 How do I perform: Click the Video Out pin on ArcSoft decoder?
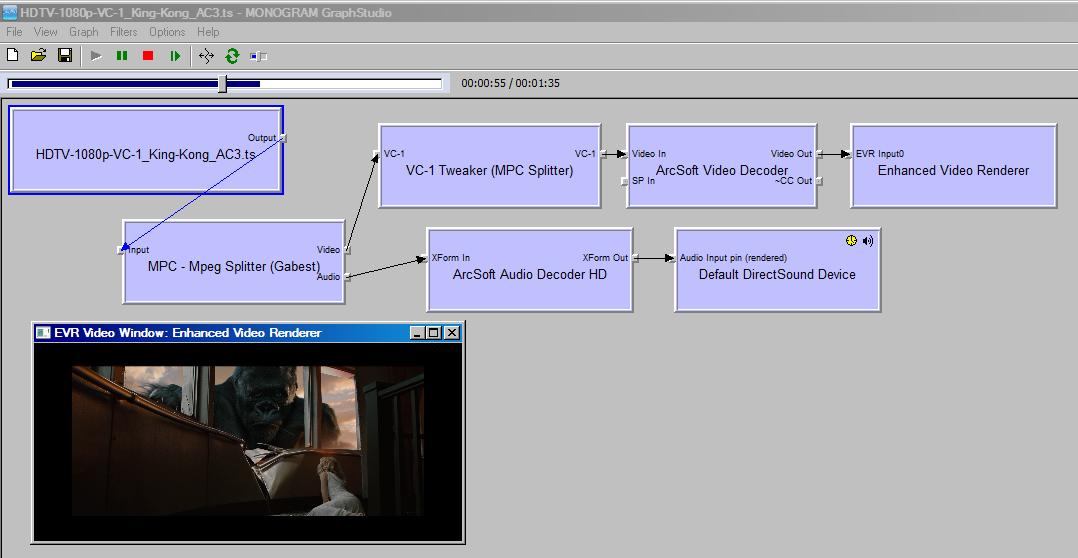pyautogui.click(x=819, y=154)
